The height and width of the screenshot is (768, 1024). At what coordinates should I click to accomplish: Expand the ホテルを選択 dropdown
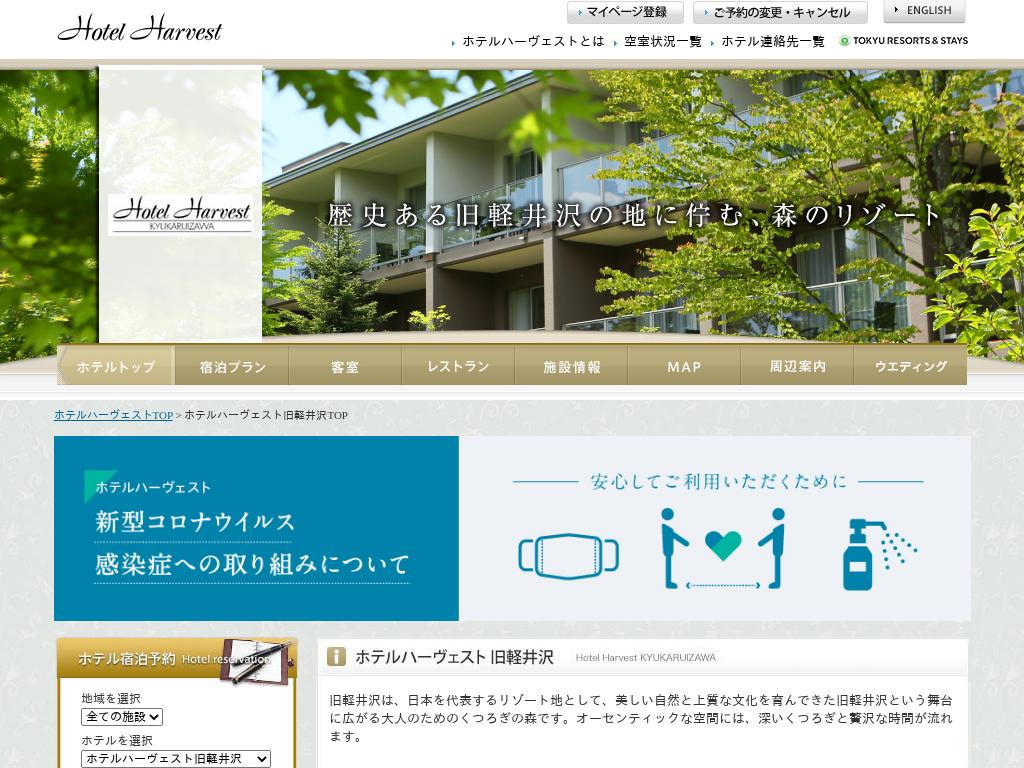[x=176, y=759]
